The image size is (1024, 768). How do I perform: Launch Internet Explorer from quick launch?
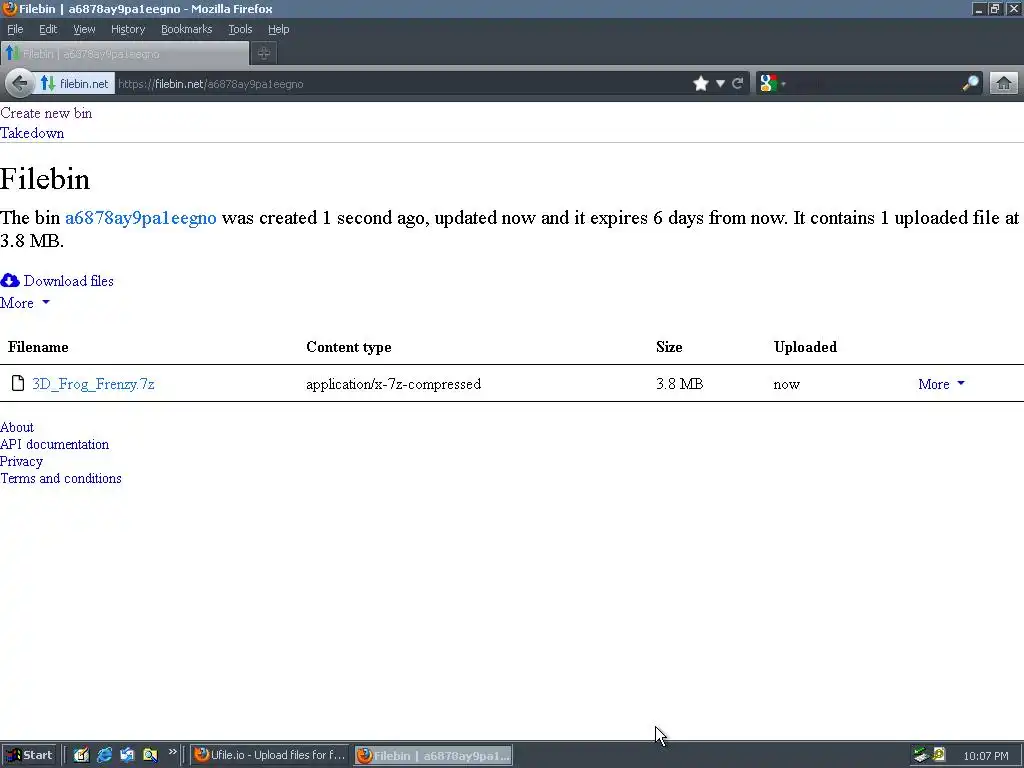104,755
